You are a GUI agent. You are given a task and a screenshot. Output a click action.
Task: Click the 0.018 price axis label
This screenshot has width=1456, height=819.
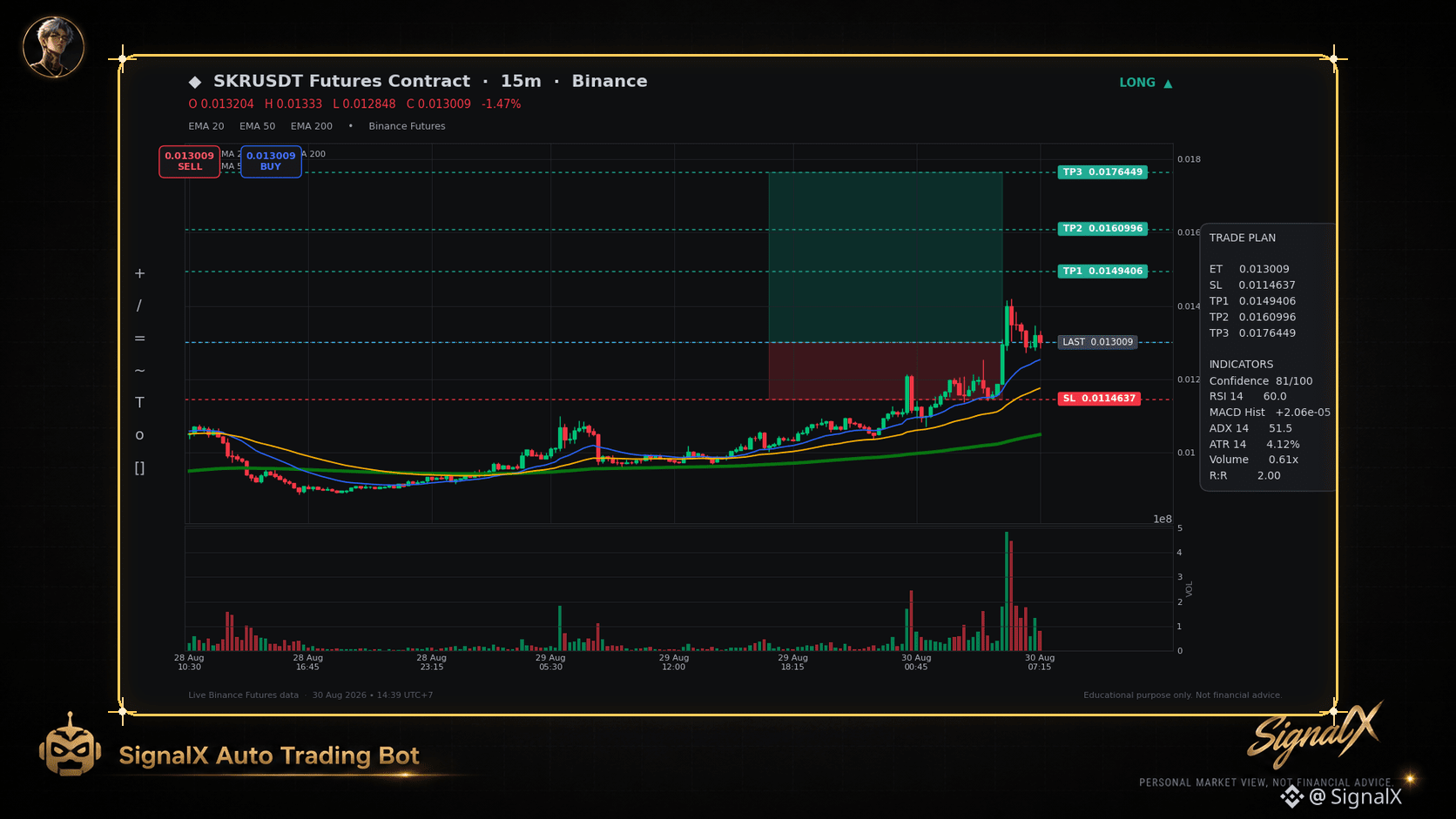tap(1189, 159)
